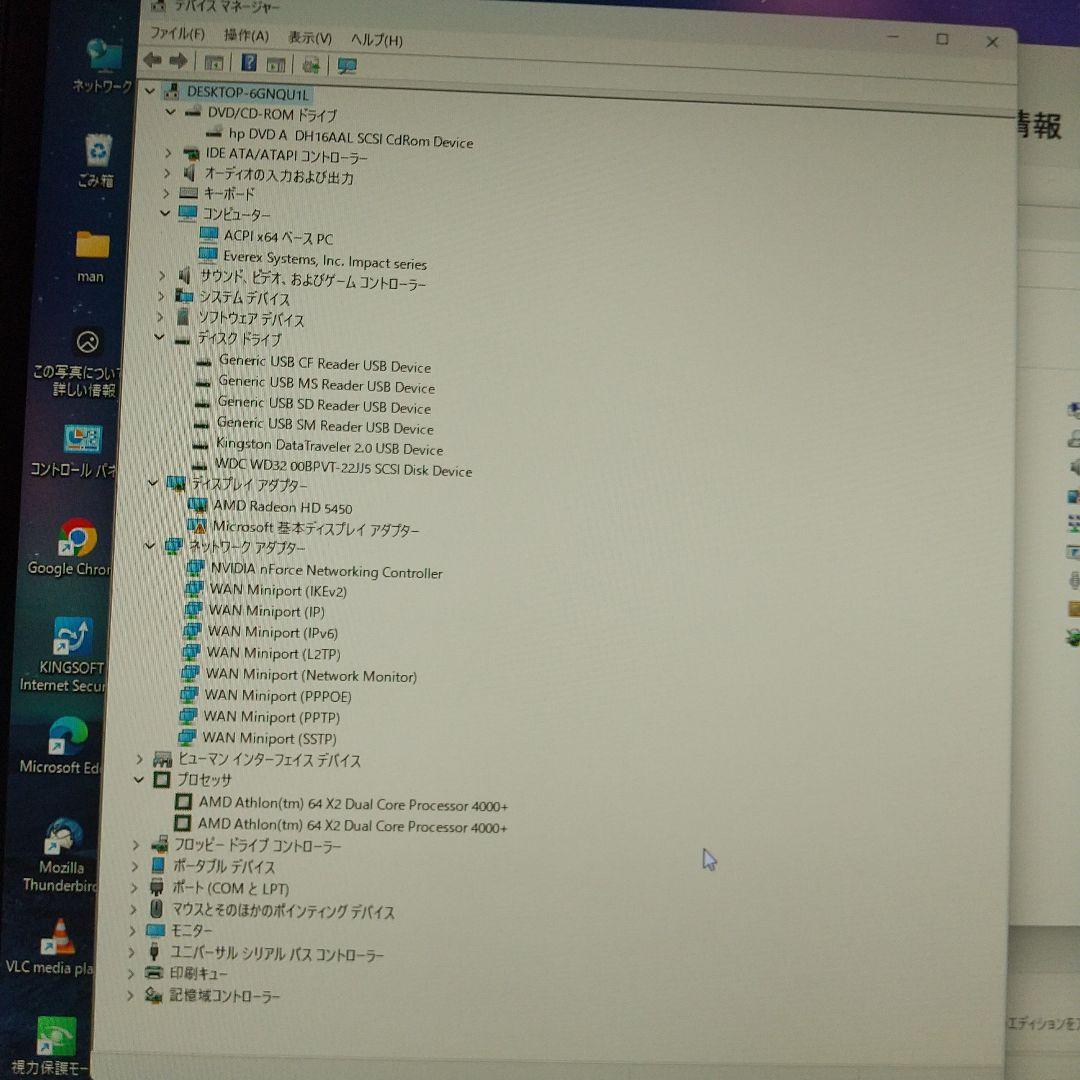This screenshot has height=1080, width=1080.
Task: Collapse the ディスク ドライブ category
Action: pos(159,337)
